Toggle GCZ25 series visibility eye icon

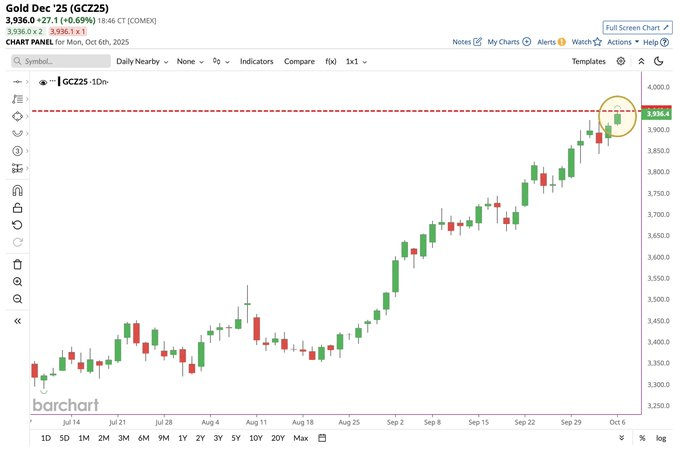pyautogui.click(x=43, y=82)
